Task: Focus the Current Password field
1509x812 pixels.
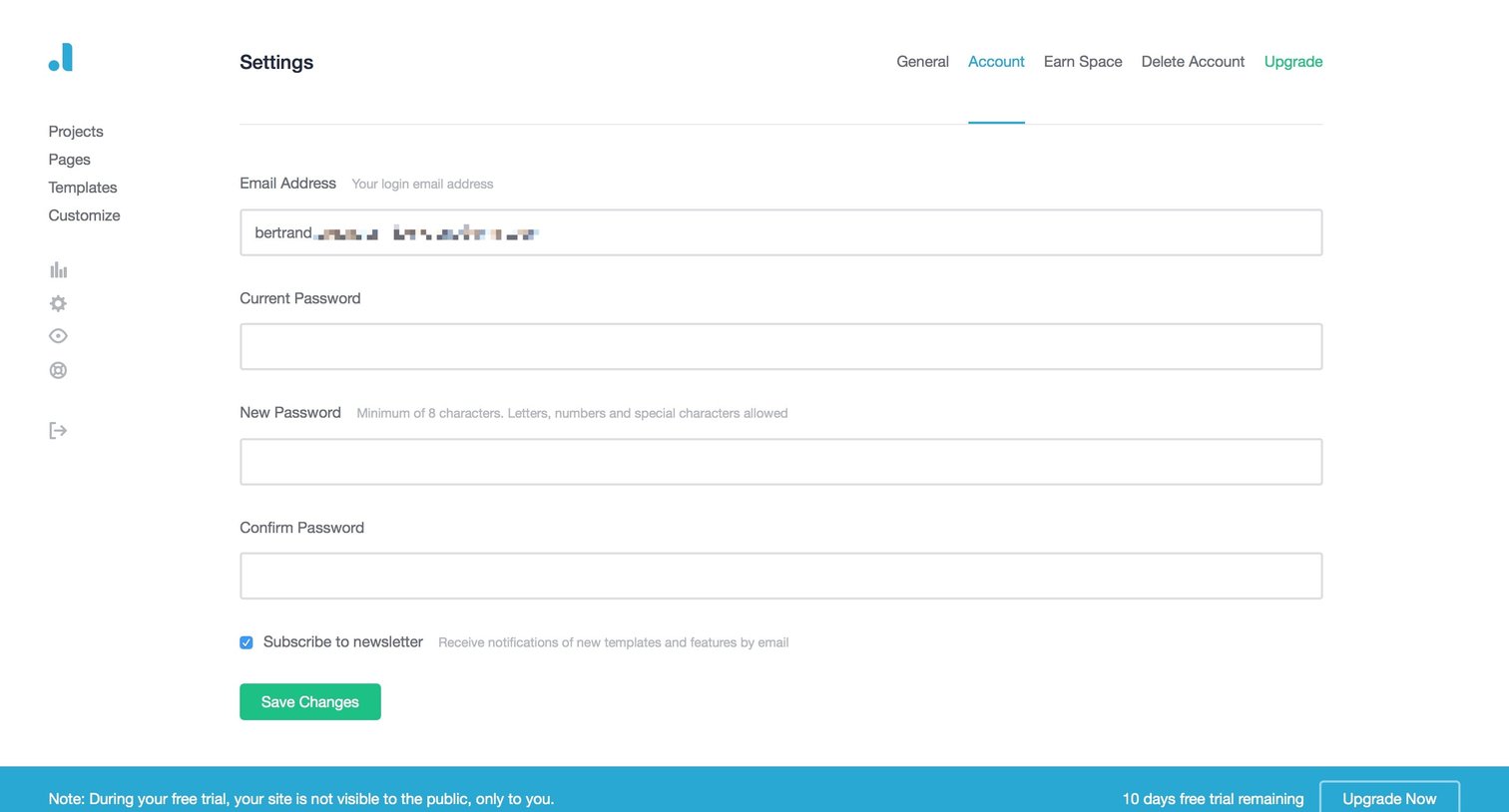Action: pyautogui.click(x=781, y=346)
